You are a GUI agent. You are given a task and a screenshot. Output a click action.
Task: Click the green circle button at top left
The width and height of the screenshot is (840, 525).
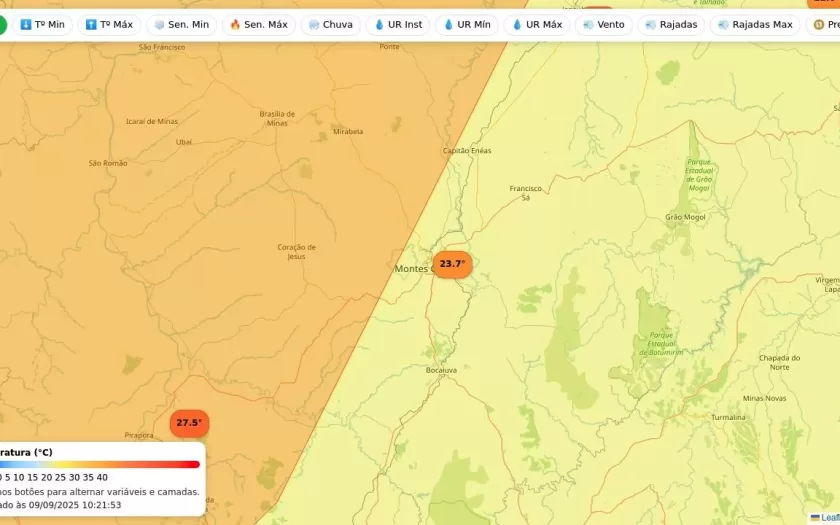click(x=2, y=25)
